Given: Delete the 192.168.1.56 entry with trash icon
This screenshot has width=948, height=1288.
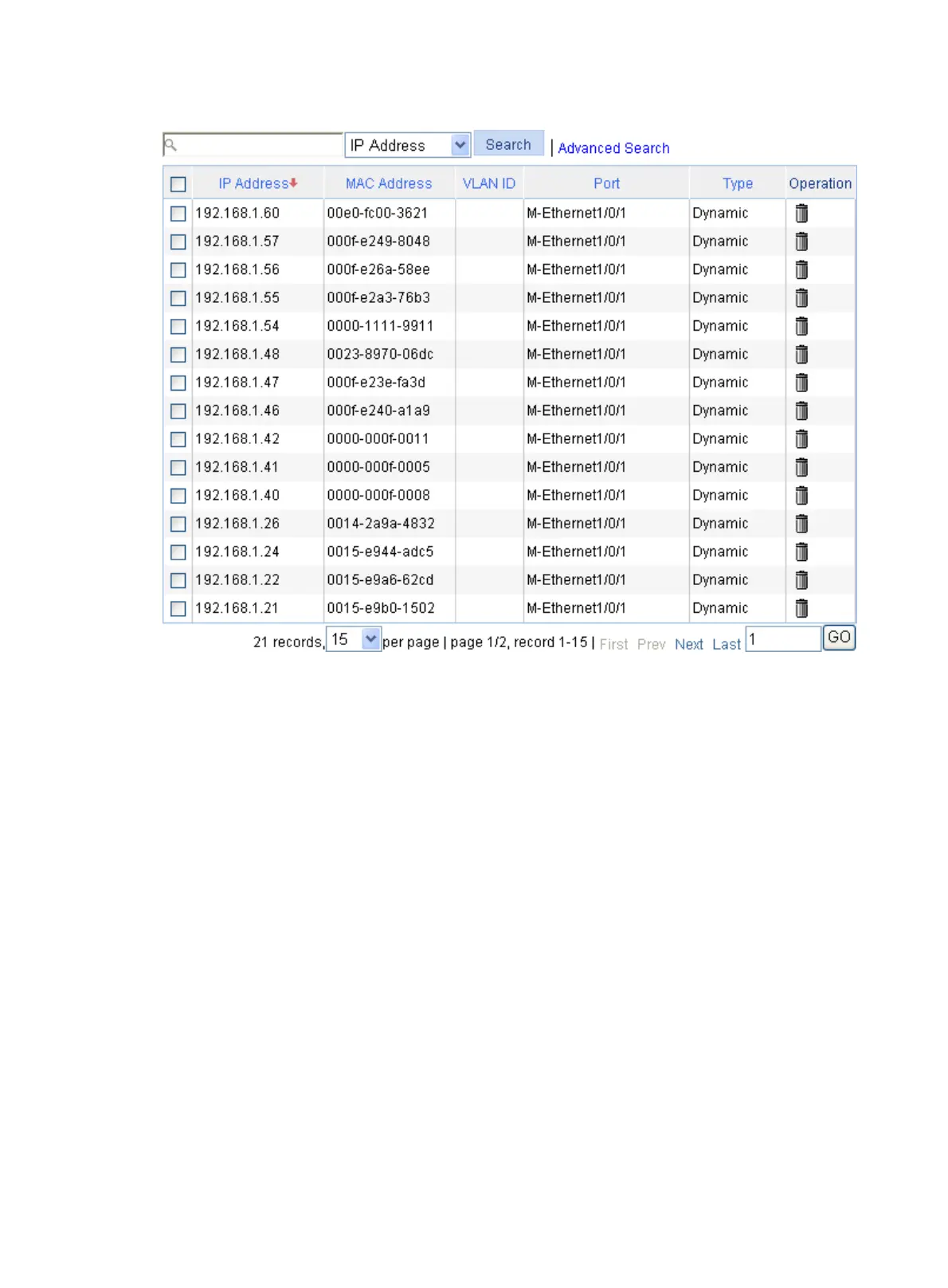Looking at the screenshot, I should pos(801,269).
